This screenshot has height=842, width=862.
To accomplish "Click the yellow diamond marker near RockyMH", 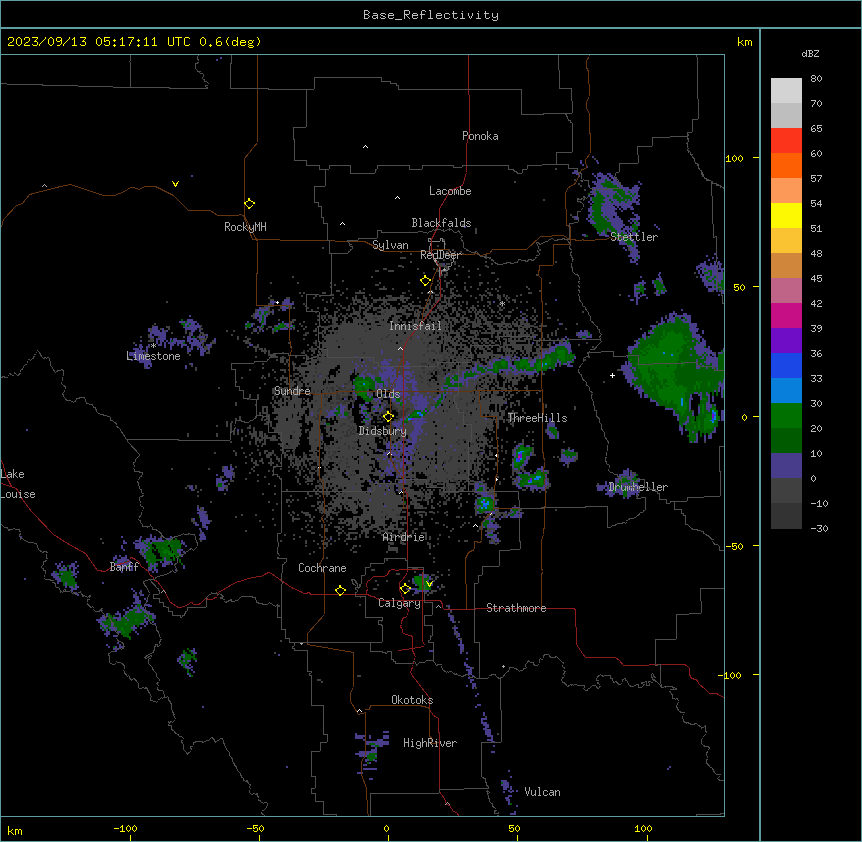I will point(249,204).
